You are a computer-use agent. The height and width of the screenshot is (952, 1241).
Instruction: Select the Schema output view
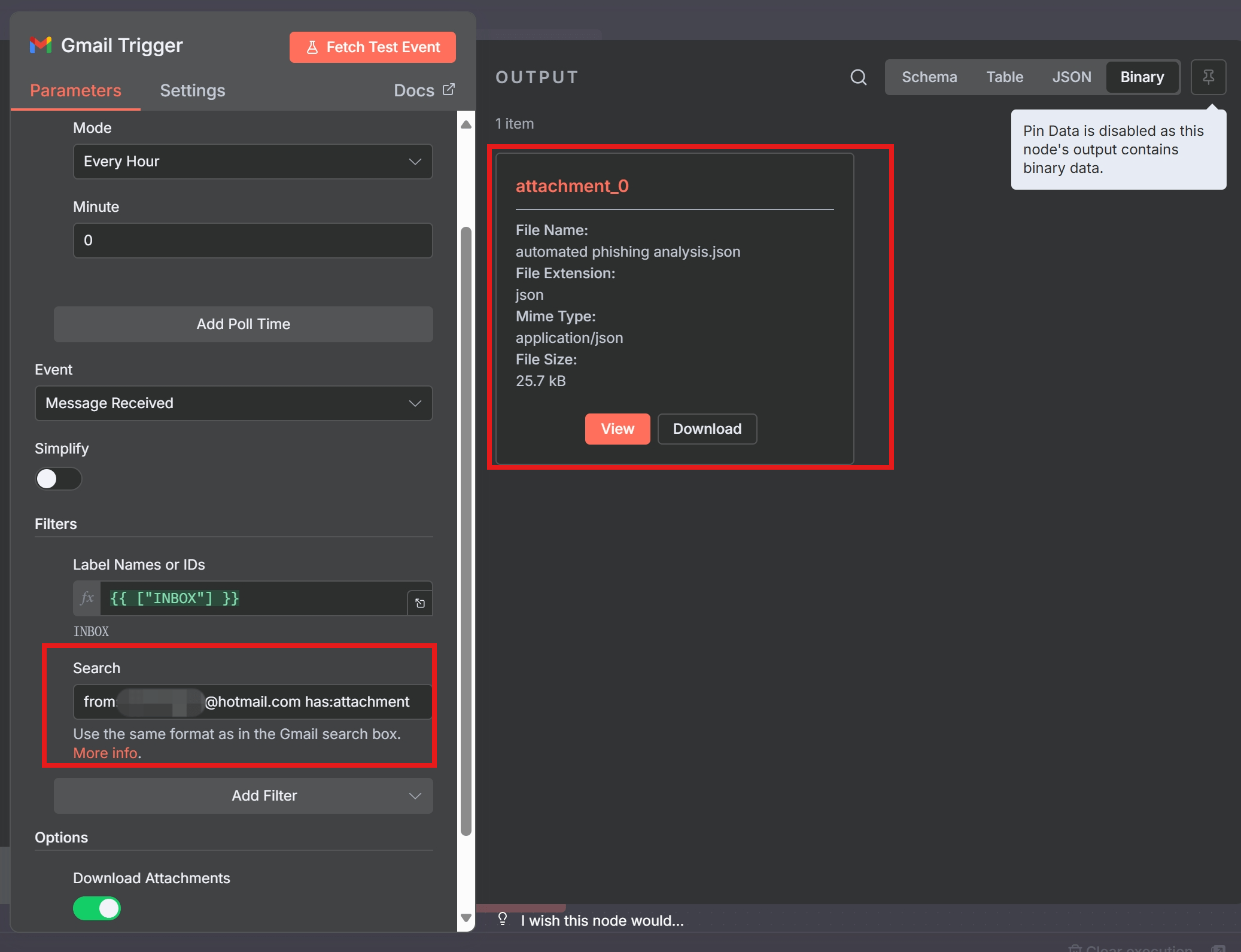click(x=929, y=77)
